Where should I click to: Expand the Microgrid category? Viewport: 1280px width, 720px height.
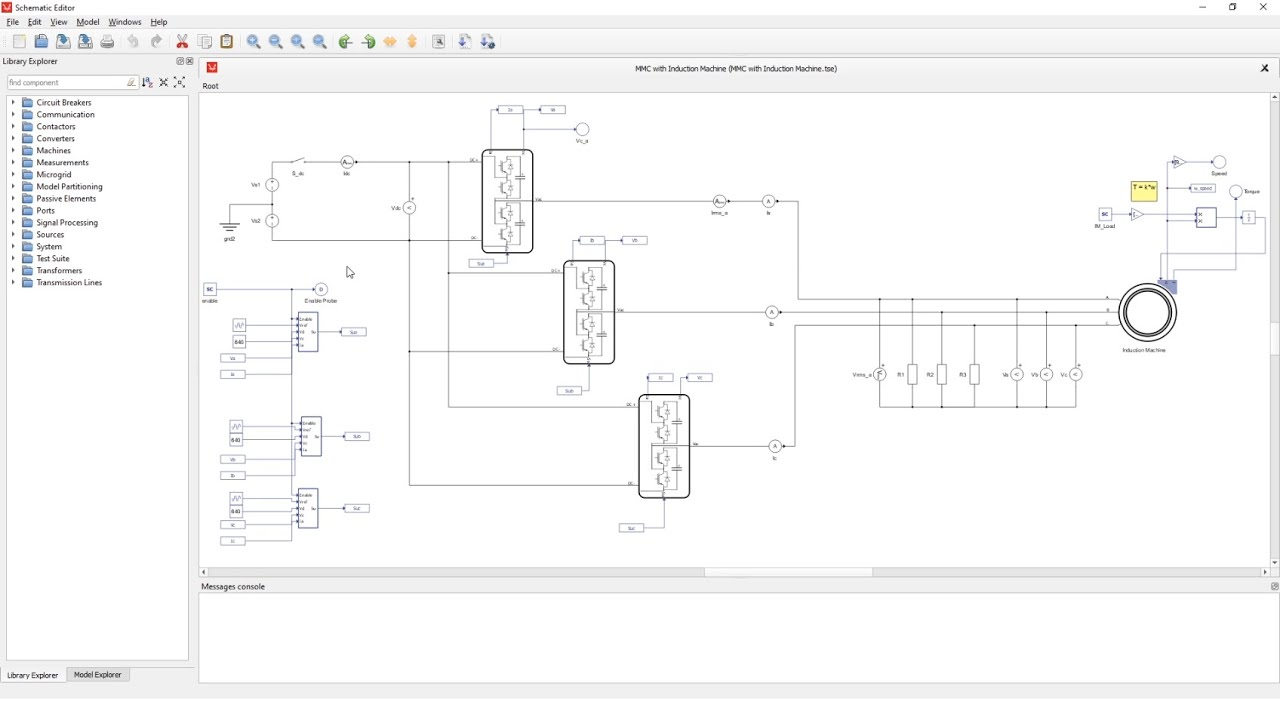point(14,175)
